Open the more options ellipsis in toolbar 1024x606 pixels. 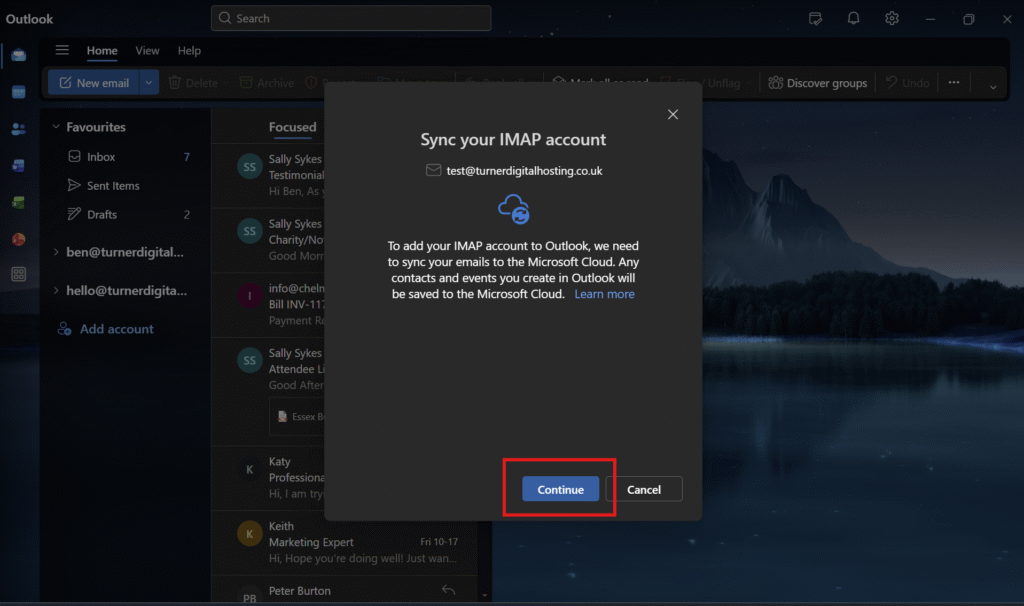pos(954,83)
